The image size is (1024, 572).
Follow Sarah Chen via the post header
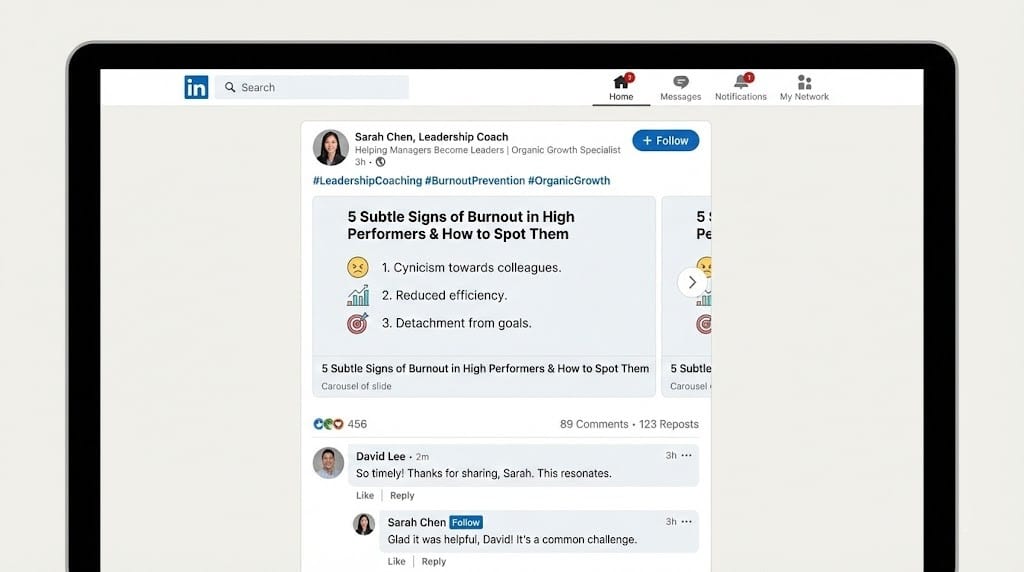[x=665, y=140]
